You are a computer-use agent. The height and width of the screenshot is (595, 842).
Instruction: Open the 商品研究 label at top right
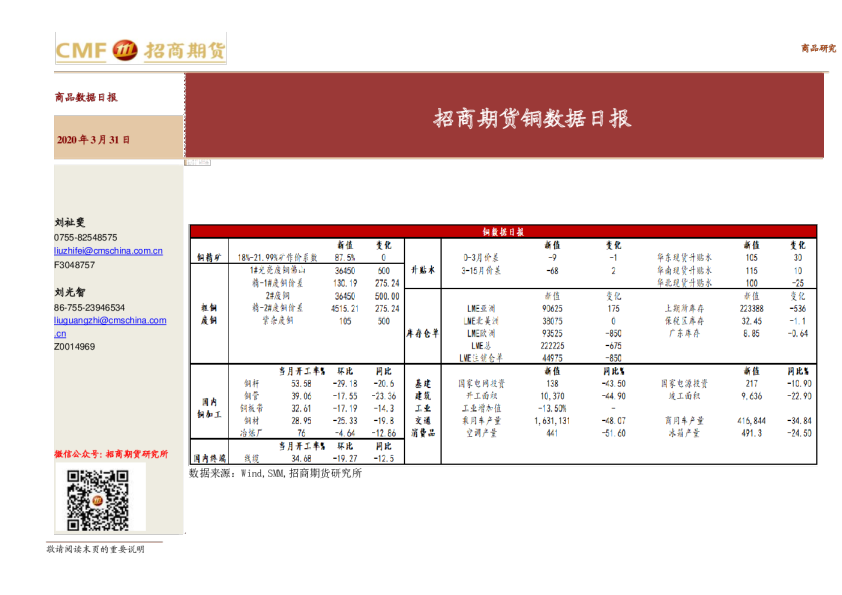click(x=816, y=45)
